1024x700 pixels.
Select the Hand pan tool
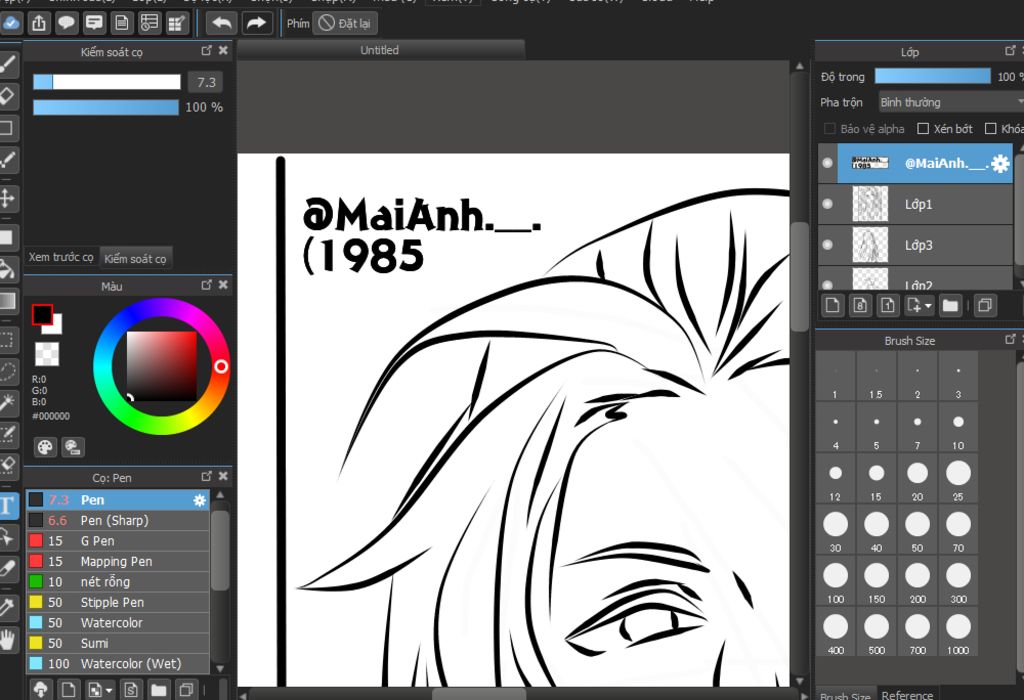tap(8, 639)
